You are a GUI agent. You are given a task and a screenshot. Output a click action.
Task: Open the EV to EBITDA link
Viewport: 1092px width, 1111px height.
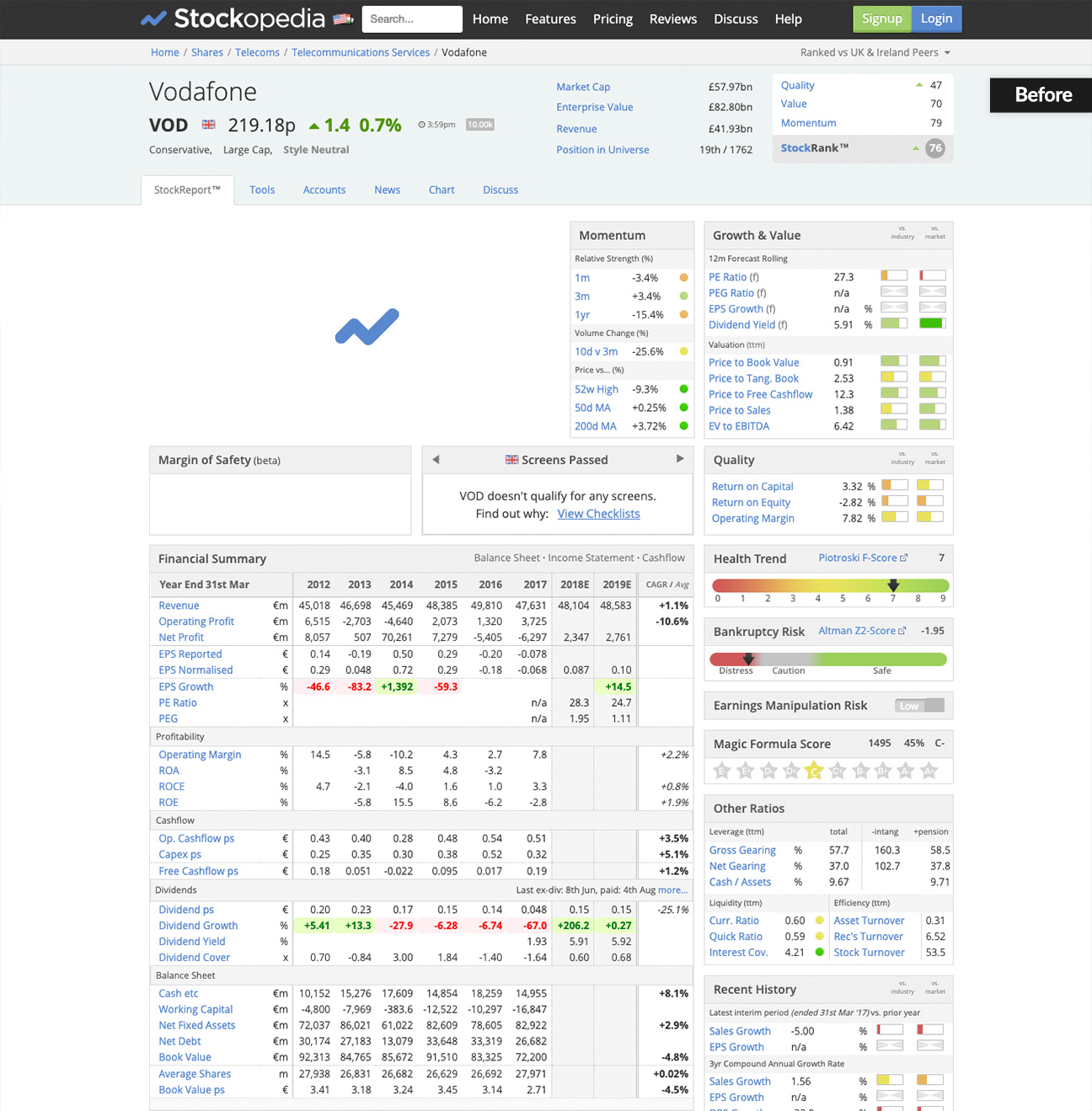pos(739,426)
